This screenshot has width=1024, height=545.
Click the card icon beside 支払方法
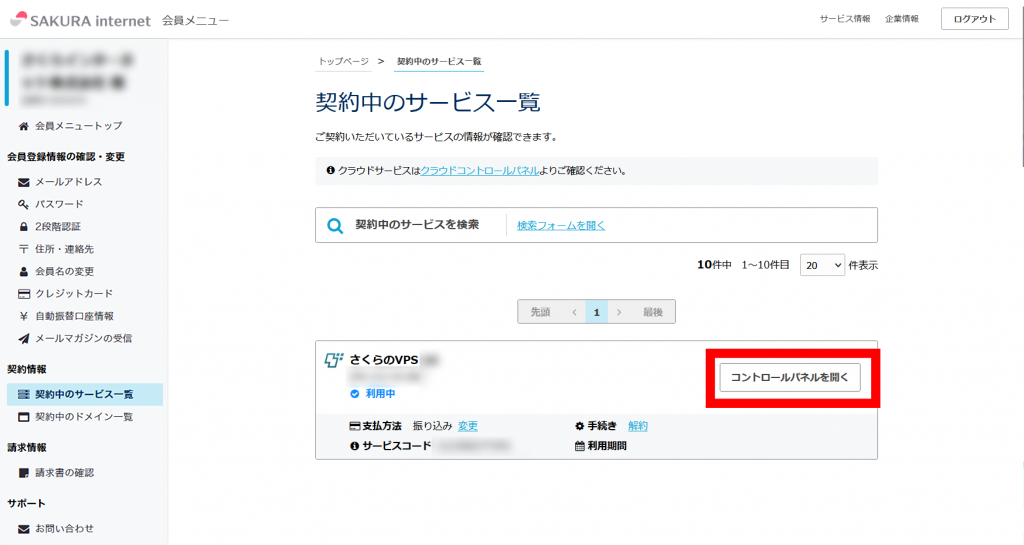[x=355, y=426]
